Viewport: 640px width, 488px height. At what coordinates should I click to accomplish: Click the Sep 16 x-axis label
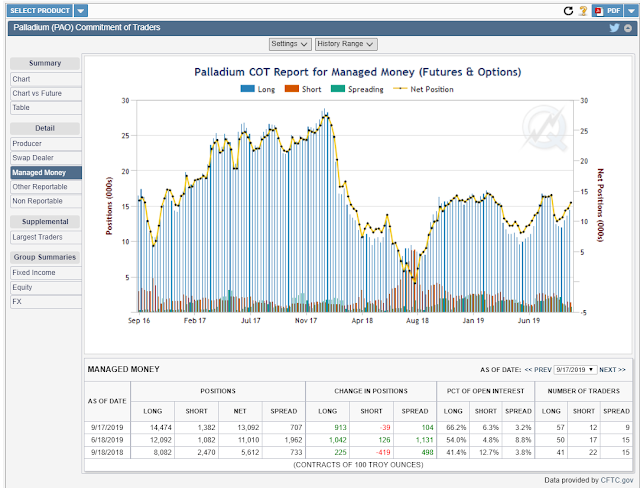[139, 321]
